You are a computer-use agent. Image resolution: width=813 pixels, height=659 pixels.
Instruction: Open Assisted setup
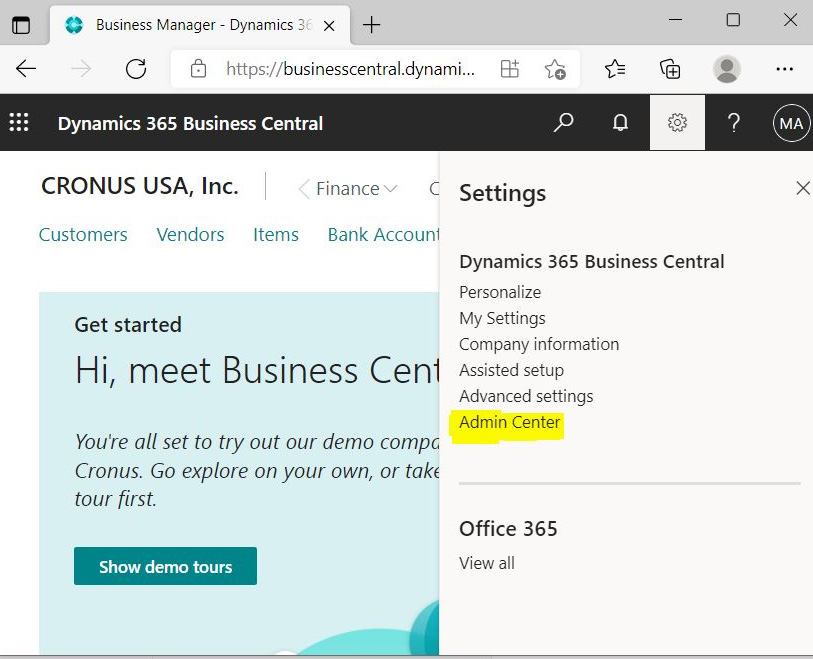pyautogui.click(x=511, y=370)
